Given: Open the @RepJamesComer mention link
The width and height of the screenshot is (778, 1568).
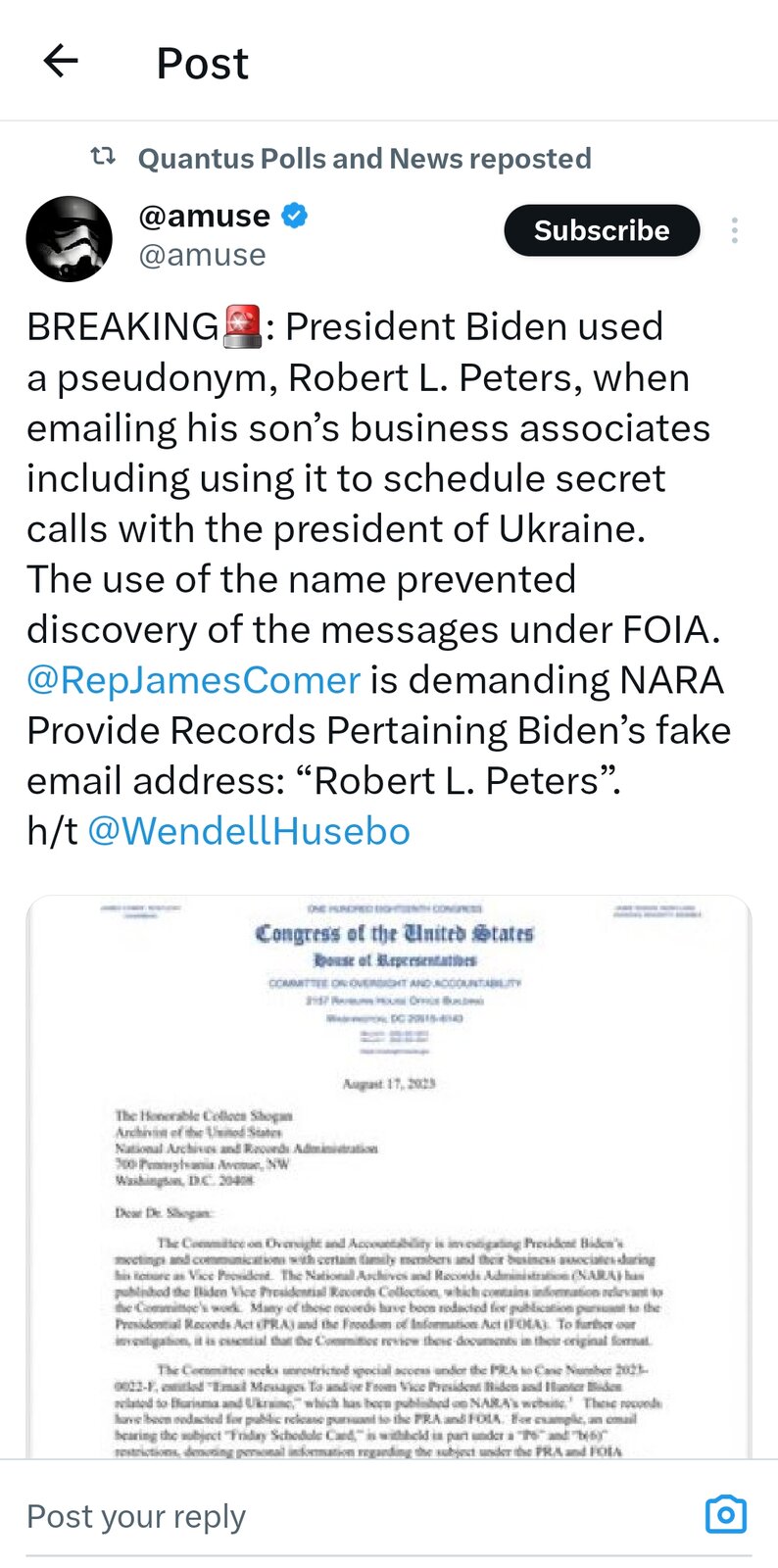Looking at the screenshot, I should click(193, 680).
